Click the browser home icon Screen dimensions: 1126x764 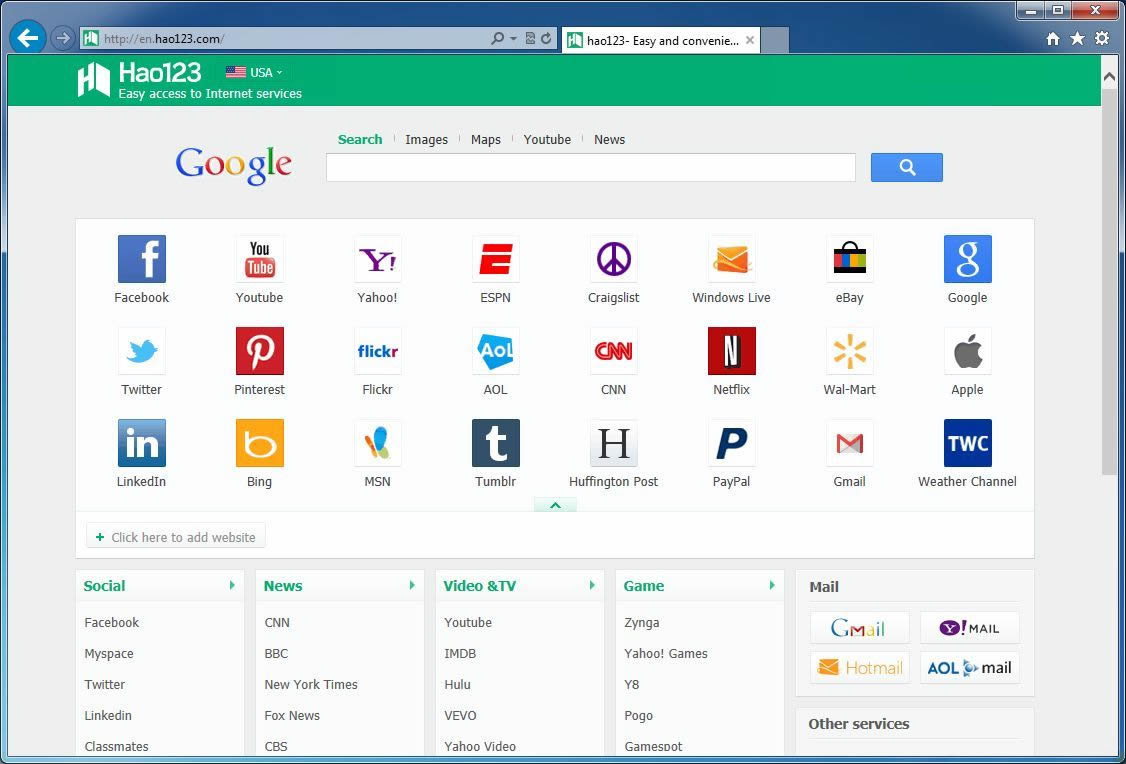(x=1053, y=39)
